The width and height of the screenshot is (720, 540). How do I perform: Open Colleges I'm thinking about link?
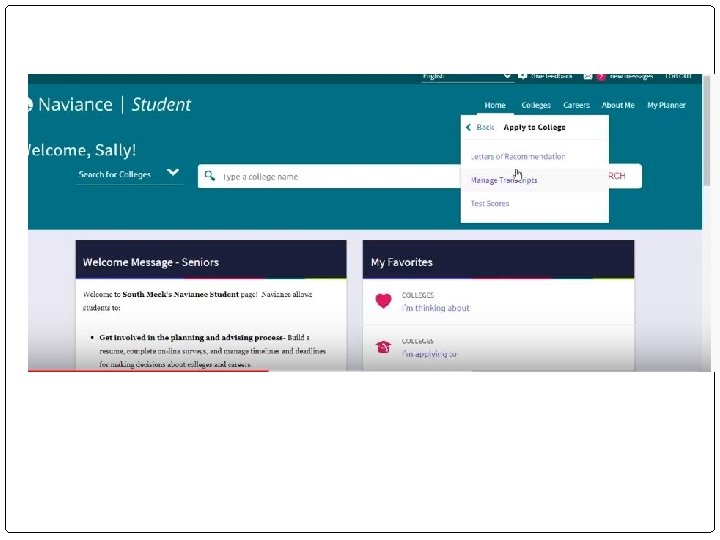pos(435,308)
